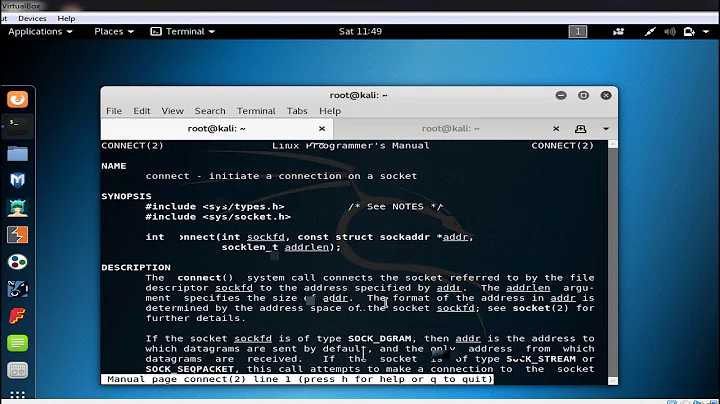Open the Terminal menu in menubar
Image resolution: width=720 pixels, height=404 pixels.
[256, 111]
